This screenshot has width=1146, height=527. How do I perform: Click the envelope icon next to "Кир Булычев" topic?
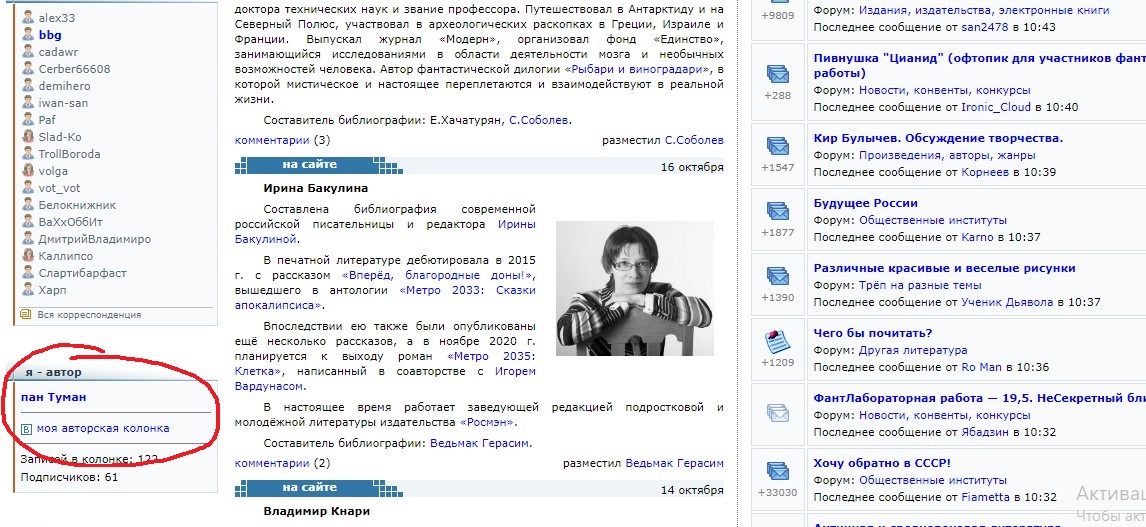(777, 146)
